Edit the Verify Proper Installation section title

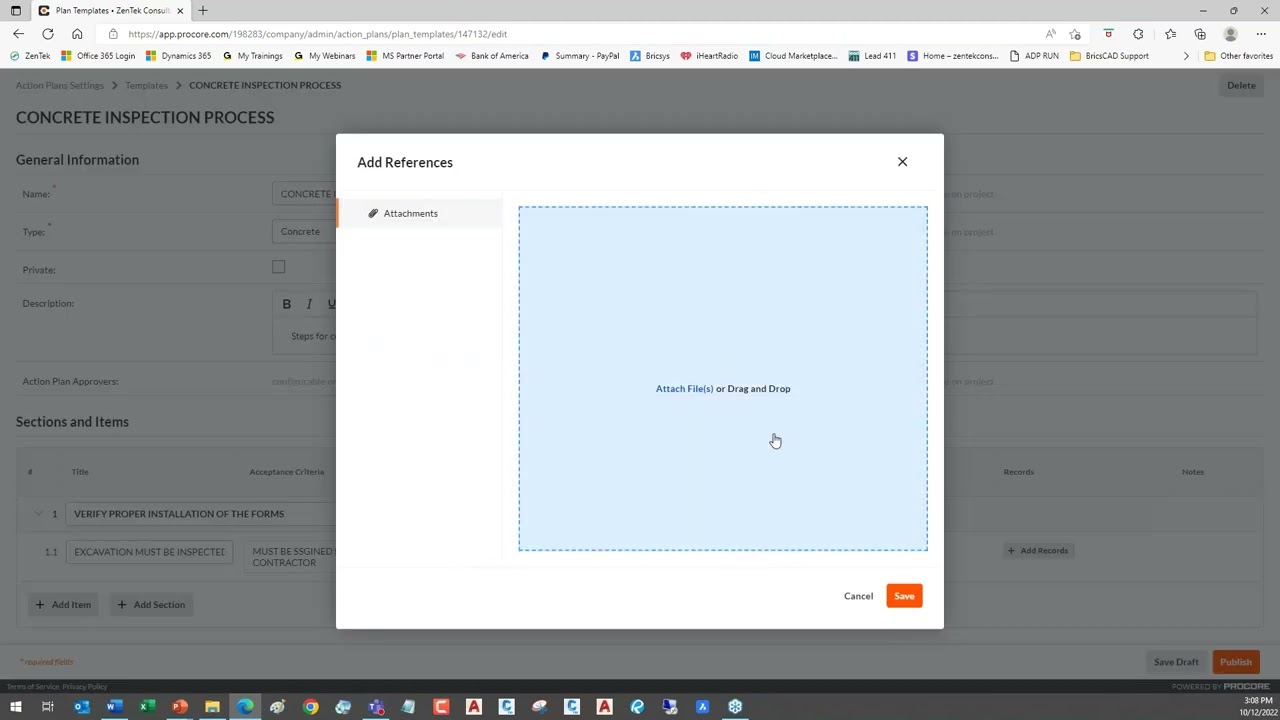click(199, 514)
